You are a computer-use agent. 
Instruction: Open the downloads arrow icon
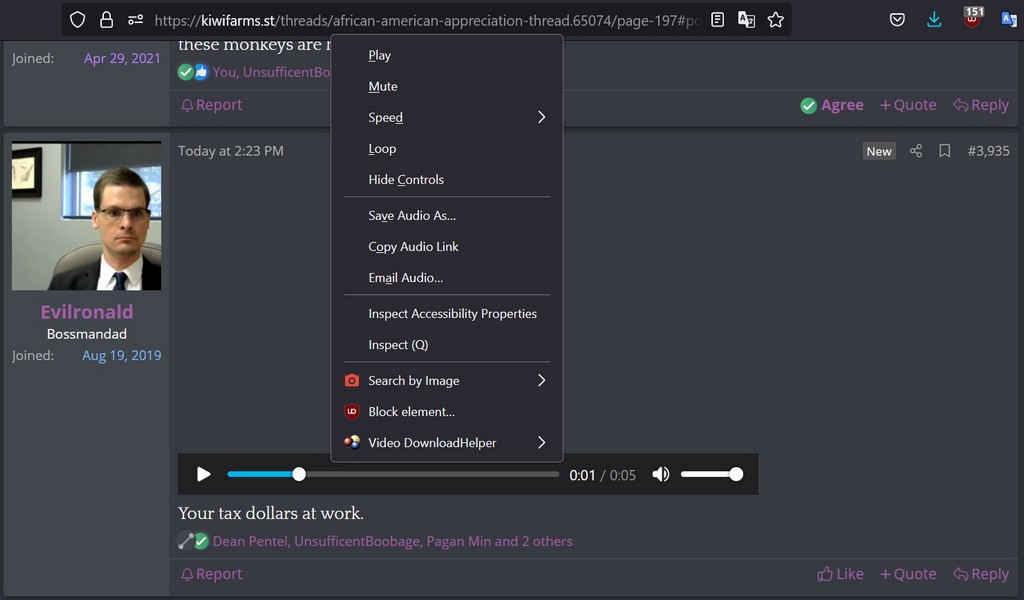tap(934, 20)
